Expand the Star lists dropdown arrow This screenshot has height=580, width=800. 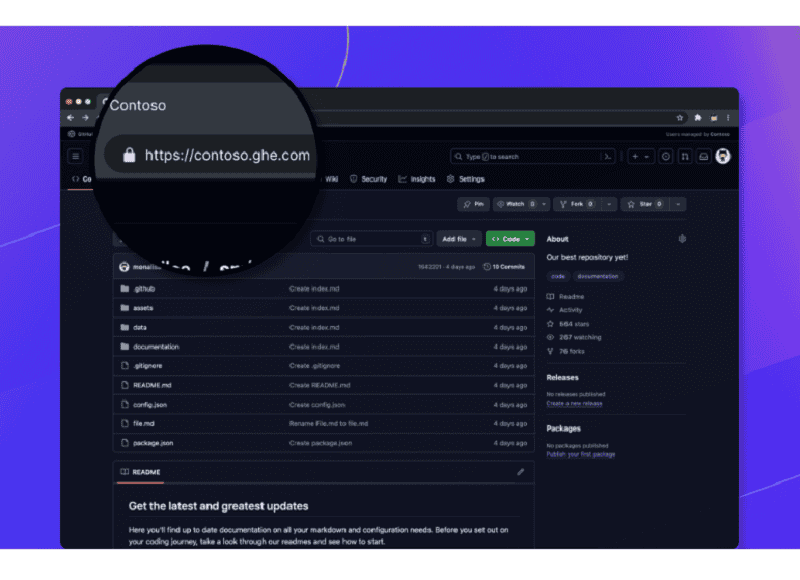(x=678, y=204)
